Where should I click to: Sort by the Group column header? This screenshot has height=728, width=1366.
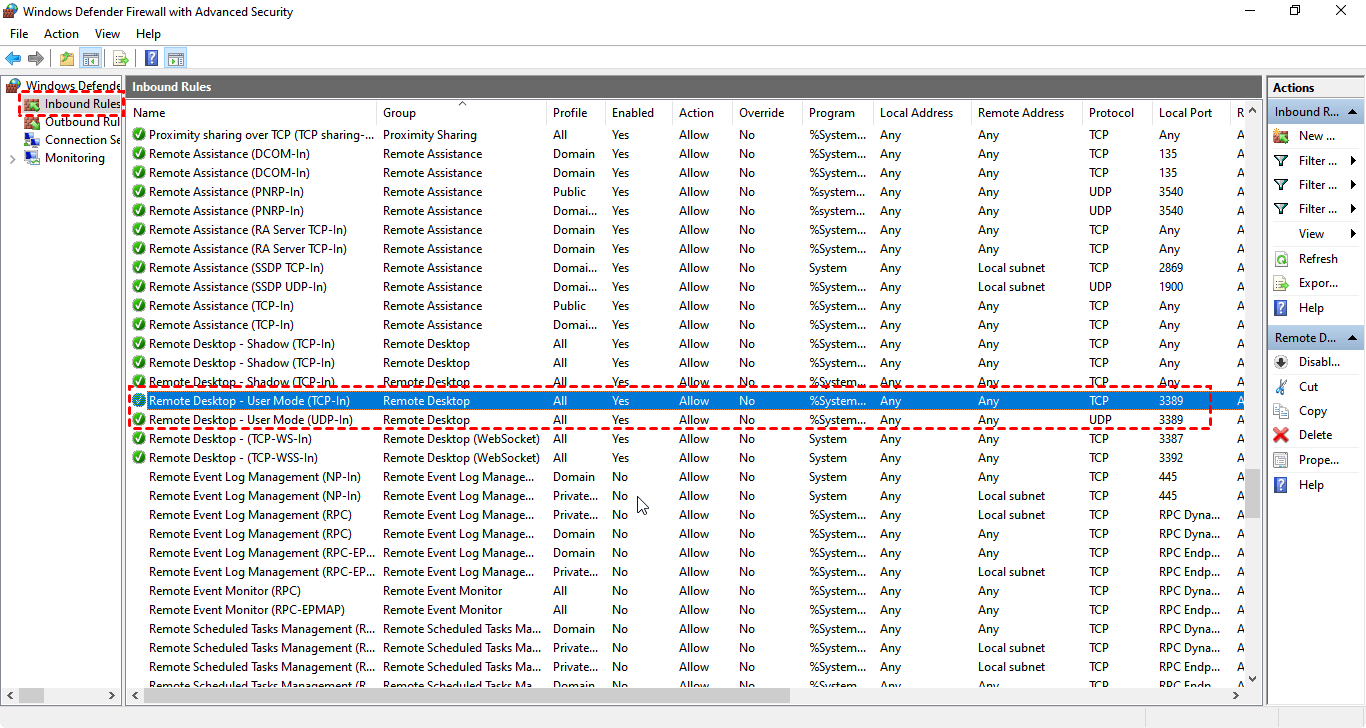tap(462, 113)
